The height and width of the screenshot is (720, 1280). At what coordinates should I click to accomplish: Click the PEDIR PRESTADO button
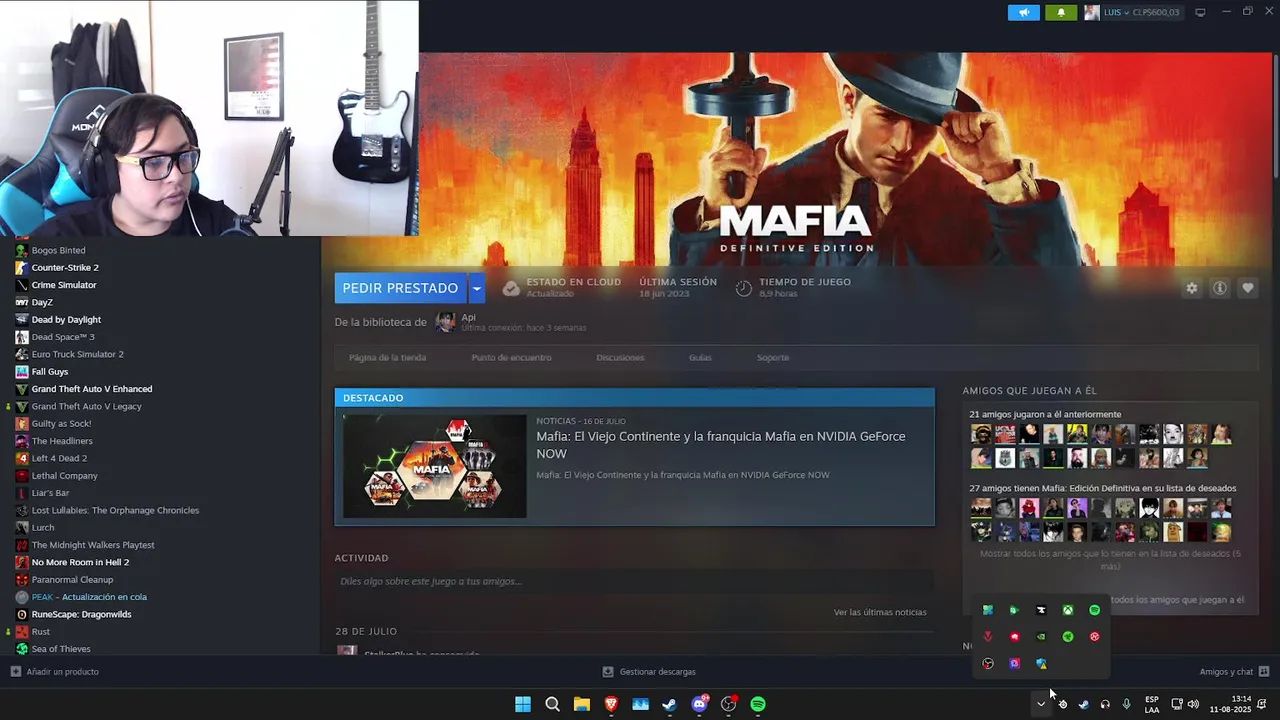(400, 288)
